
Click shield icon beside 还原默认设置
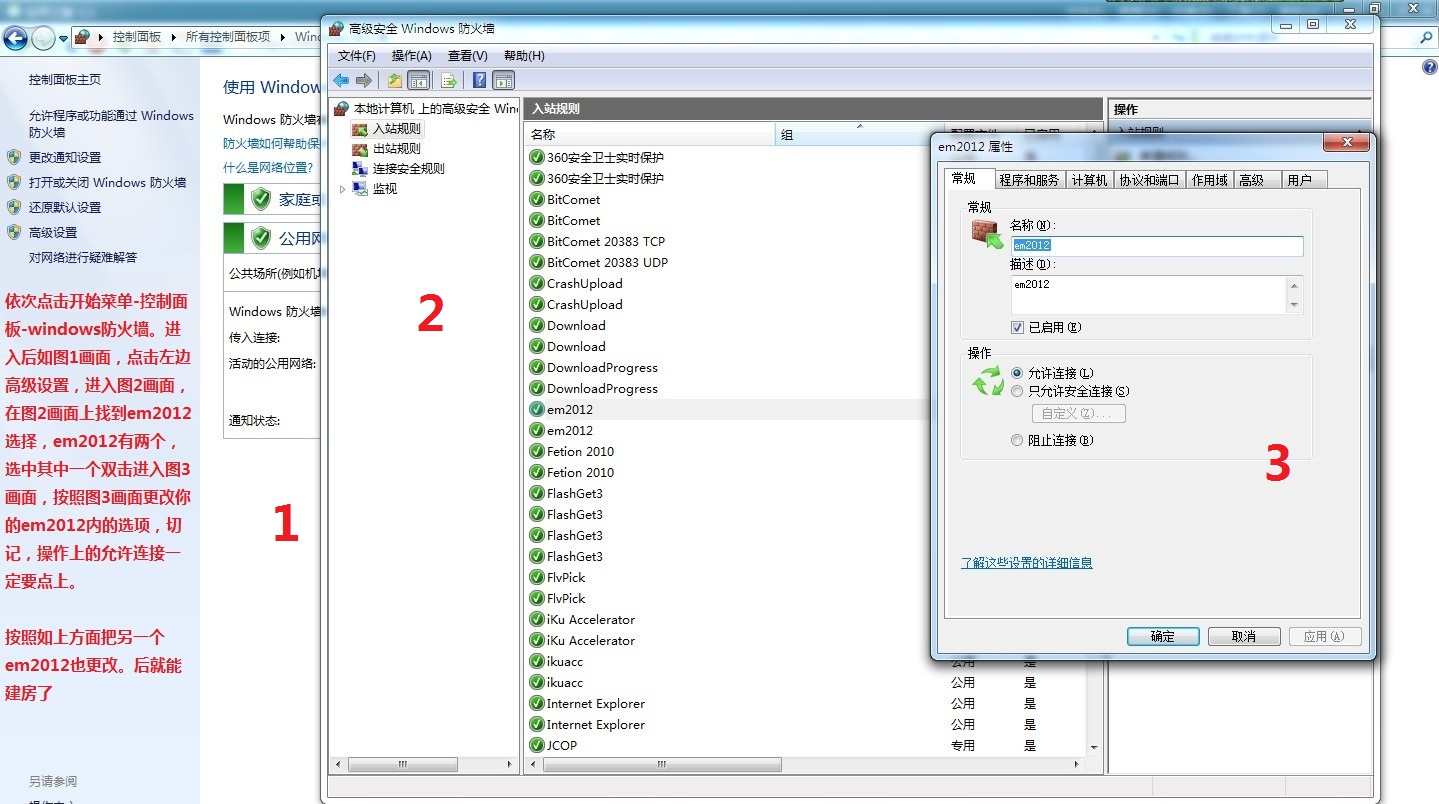[14, 207]
